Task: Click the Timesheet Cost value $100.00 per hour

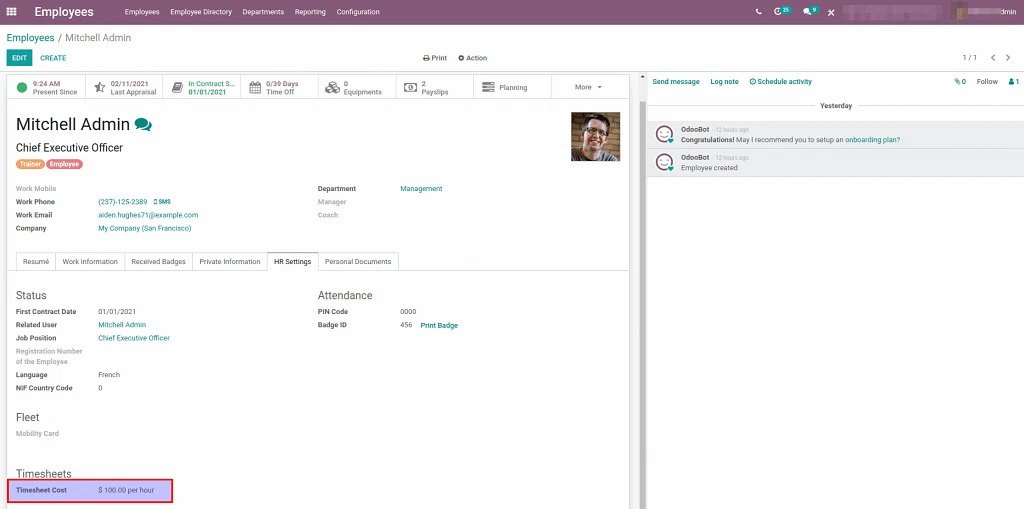Action: point(126,490)
